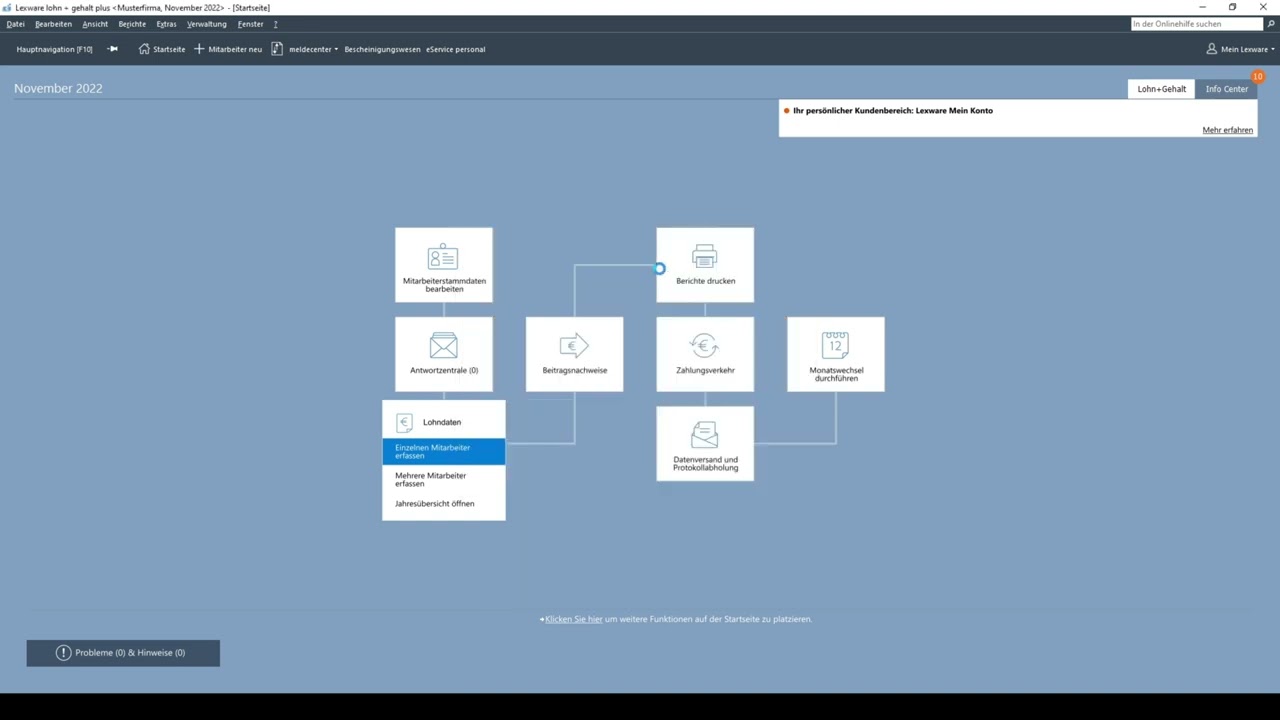
Task: Open Bescheinigungswesen in the toolbar
Action: point(382,49)
